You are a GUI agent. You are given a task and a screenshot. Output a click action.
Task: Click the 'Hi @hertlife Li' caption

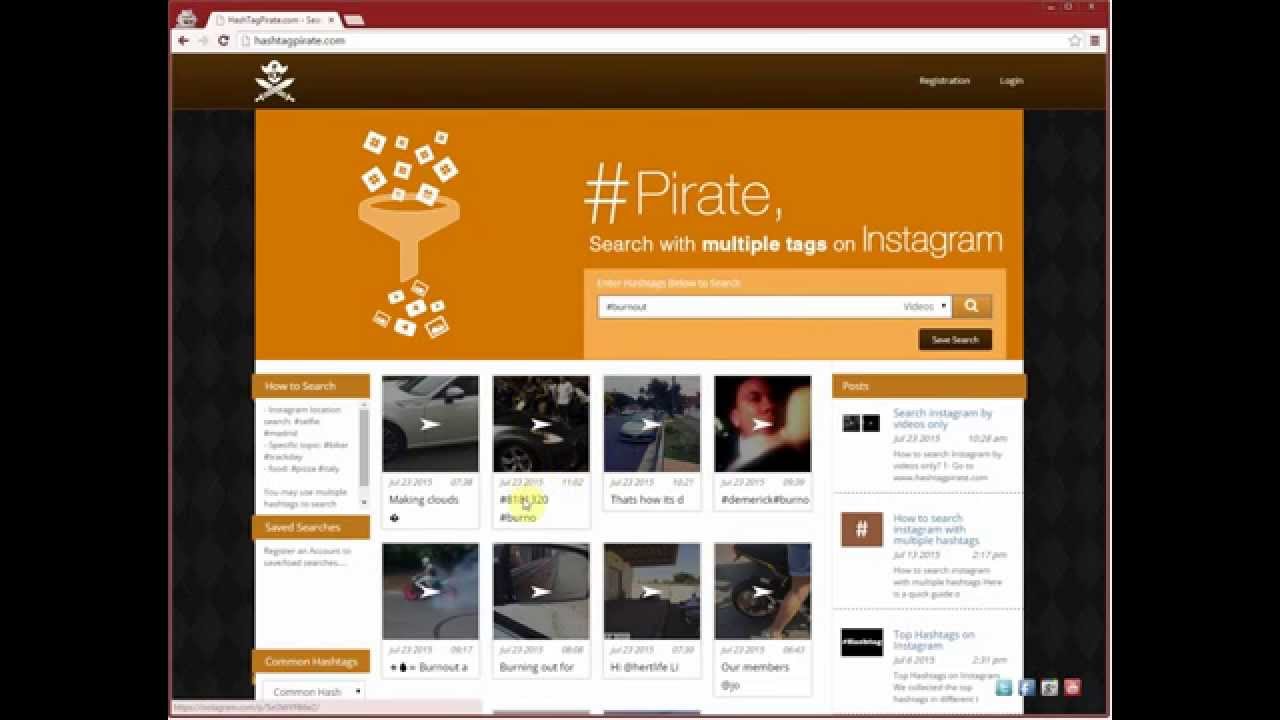pyautogui.click(x=644, y=667)
